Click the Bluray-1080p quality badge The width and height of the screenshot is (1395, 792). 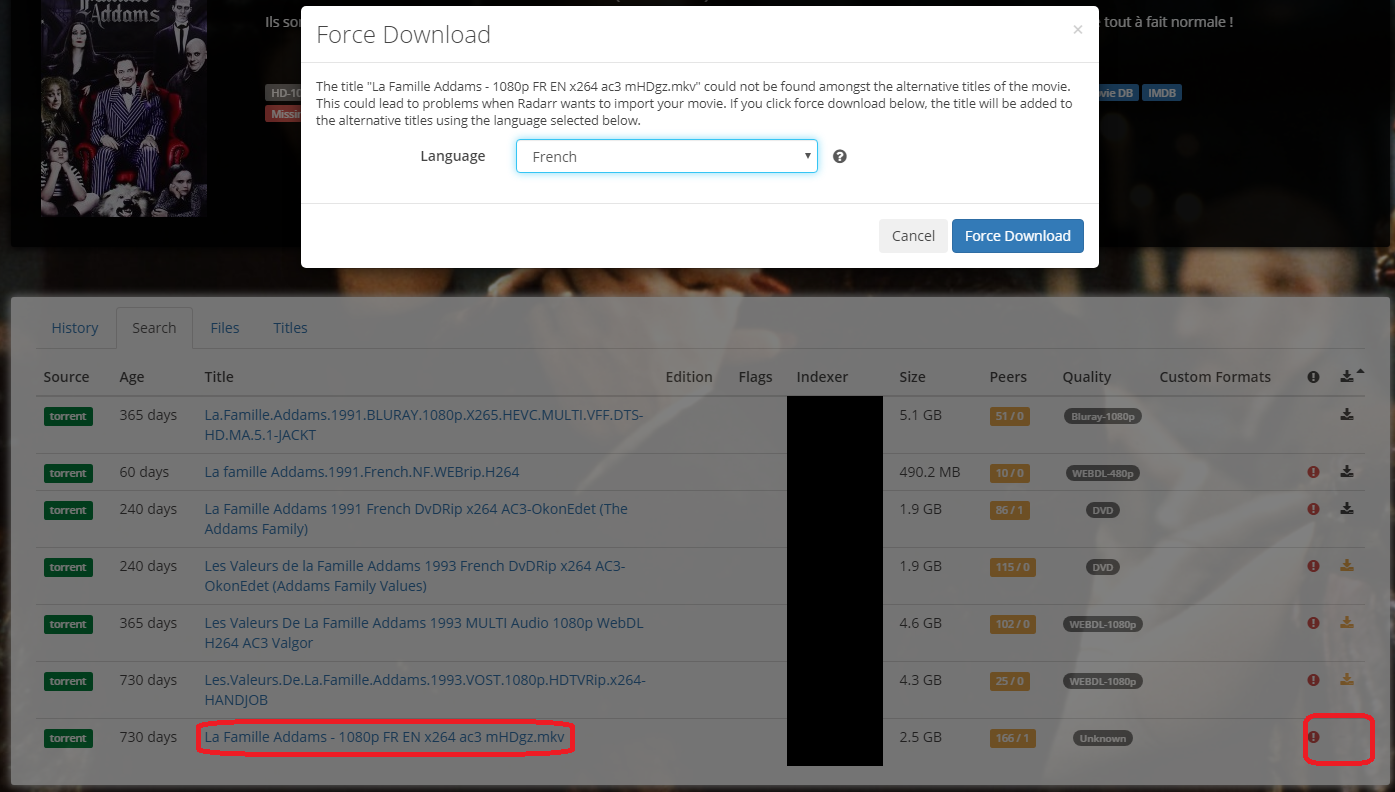[x=1103, y=416]
